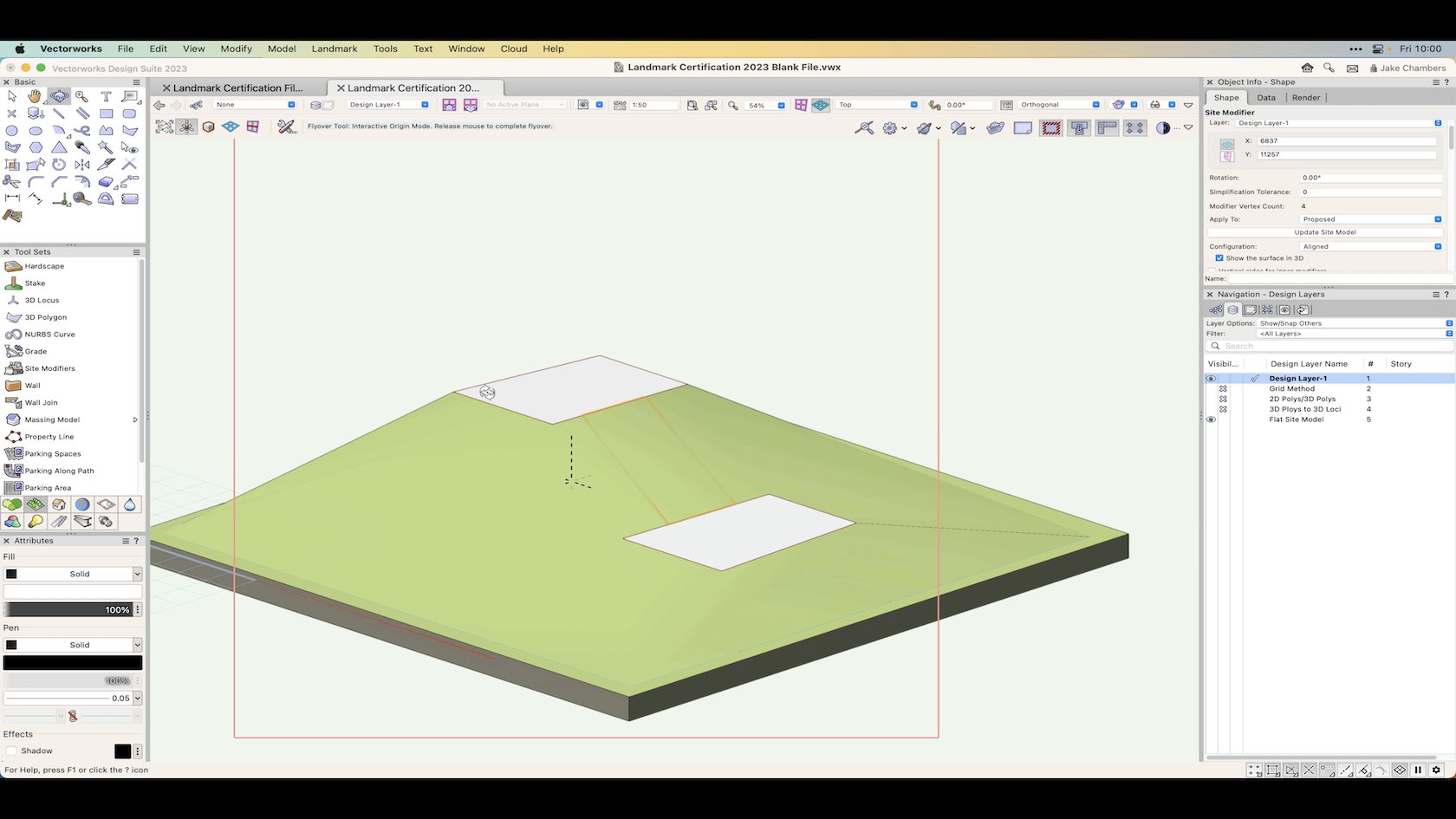Select the Property Line tool

pyautogui.click(x=49, y=437)
